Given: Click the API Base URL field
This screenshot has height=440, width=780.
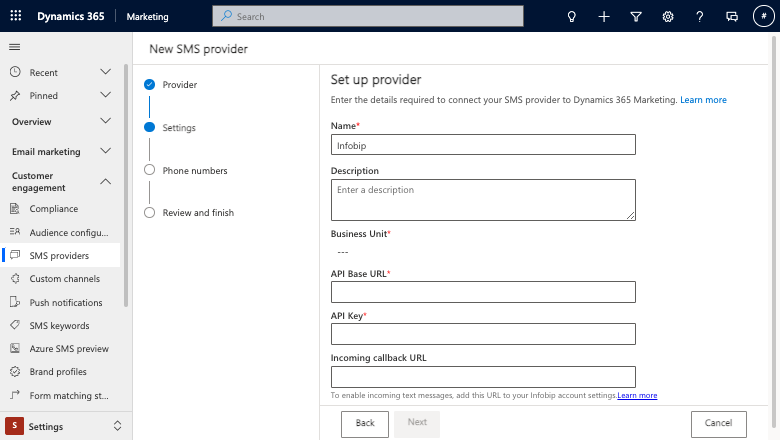Looking at the screenshot, I should 483,292.
